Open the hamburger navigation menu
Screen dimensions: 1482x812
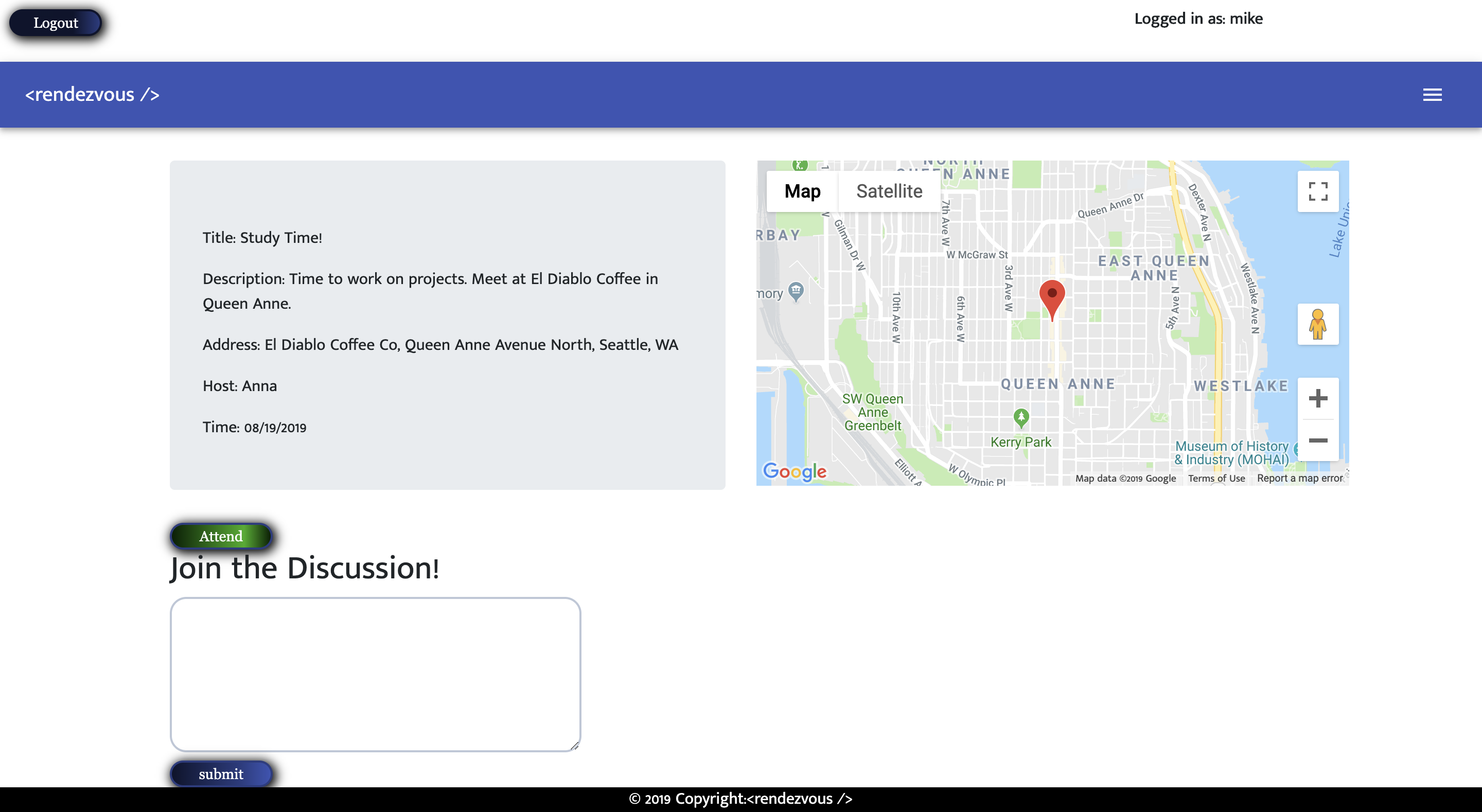click(x=1432, y=95)
